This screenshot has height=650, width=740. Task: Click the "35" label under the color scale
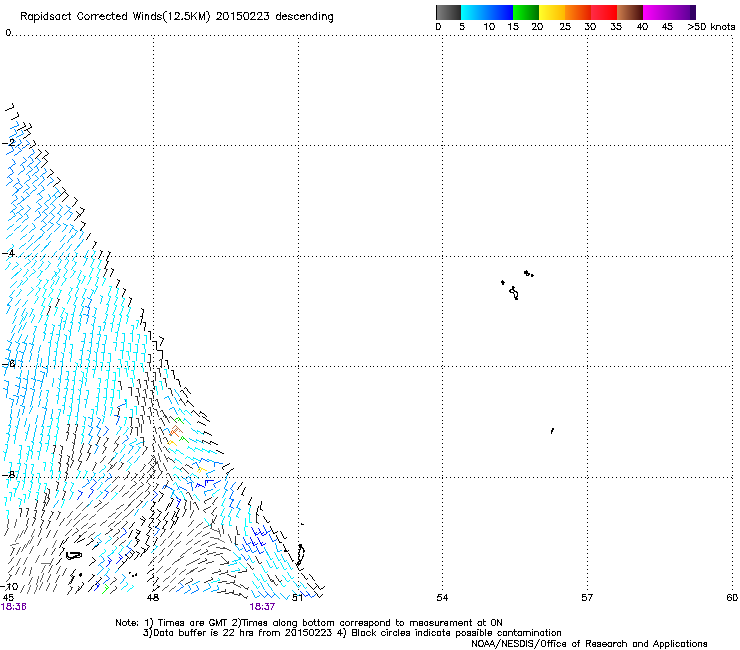click(x=616, y=27)
